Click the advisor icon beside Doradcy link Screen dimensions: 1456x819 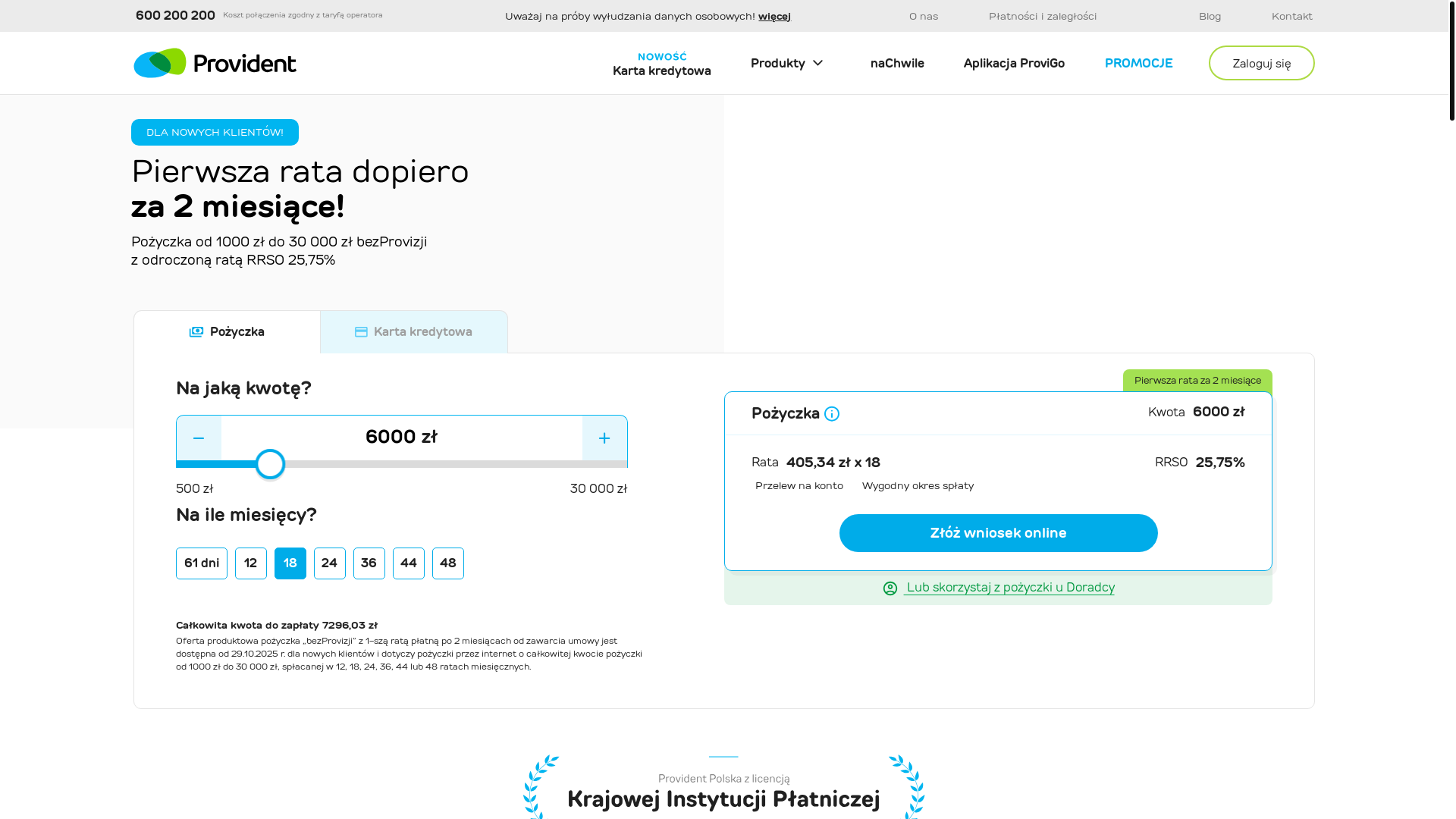890,588
